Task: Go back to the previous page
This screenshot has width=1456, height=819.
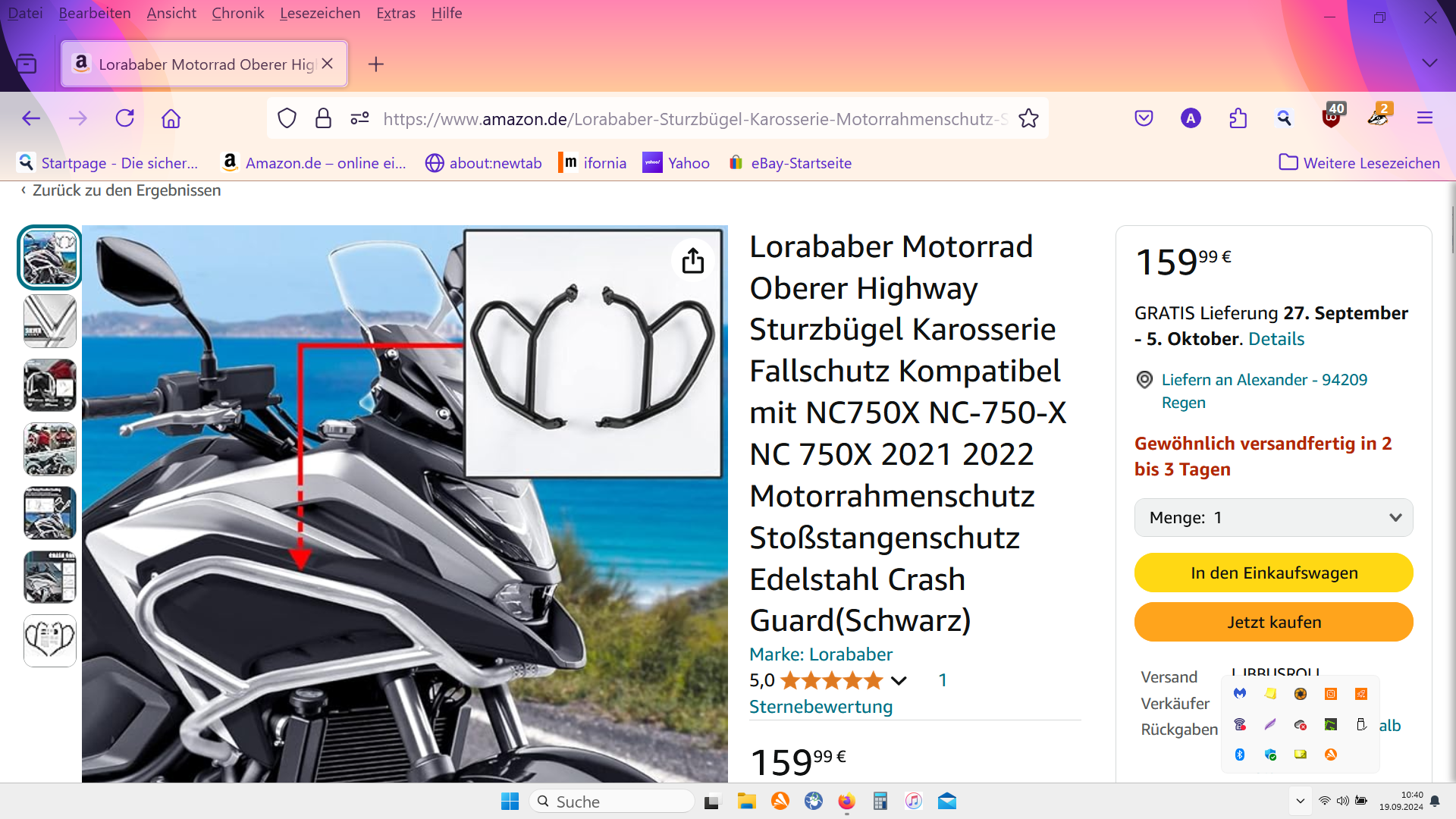Action: (x=31, y=118)
